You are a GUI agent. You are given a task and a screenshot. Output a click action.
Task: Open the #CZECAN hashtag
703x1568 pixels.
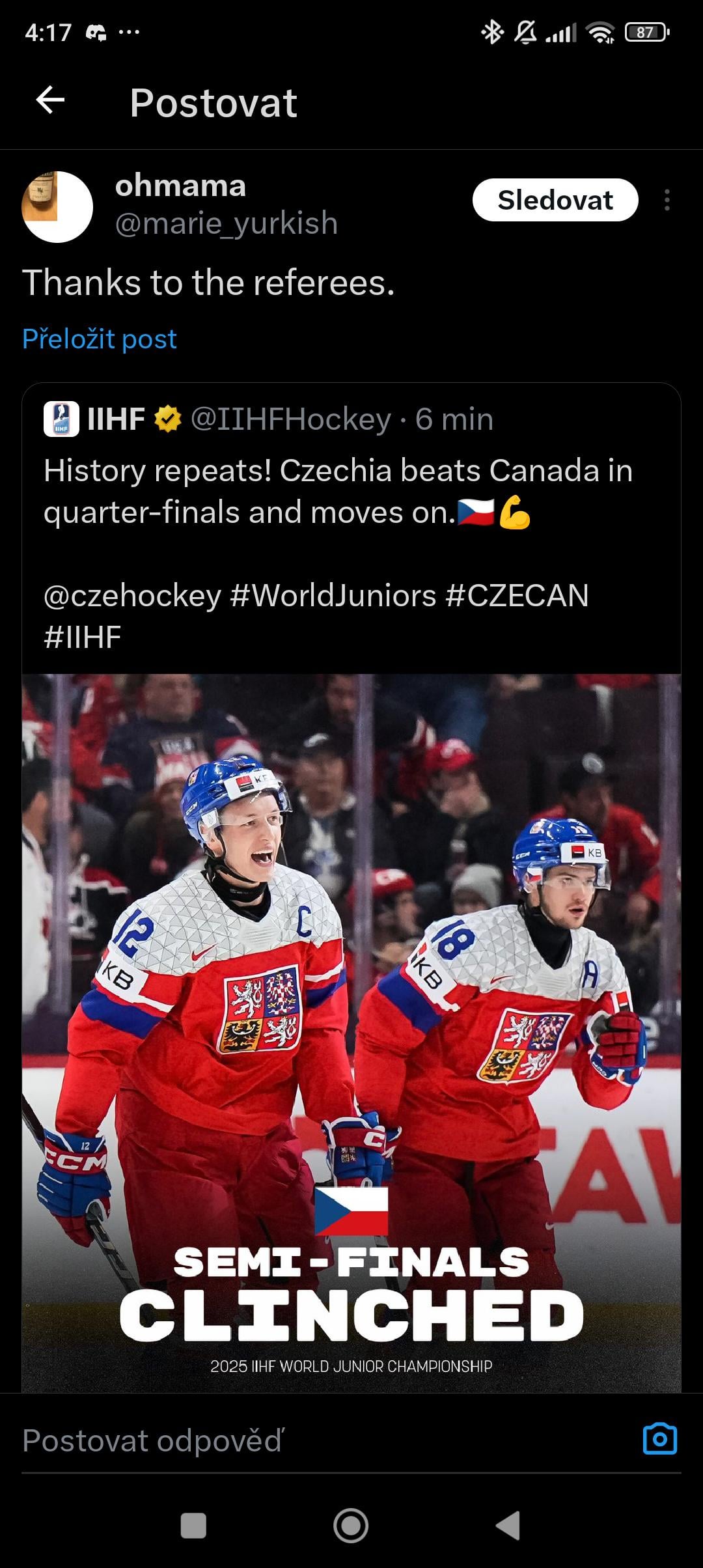517,596
